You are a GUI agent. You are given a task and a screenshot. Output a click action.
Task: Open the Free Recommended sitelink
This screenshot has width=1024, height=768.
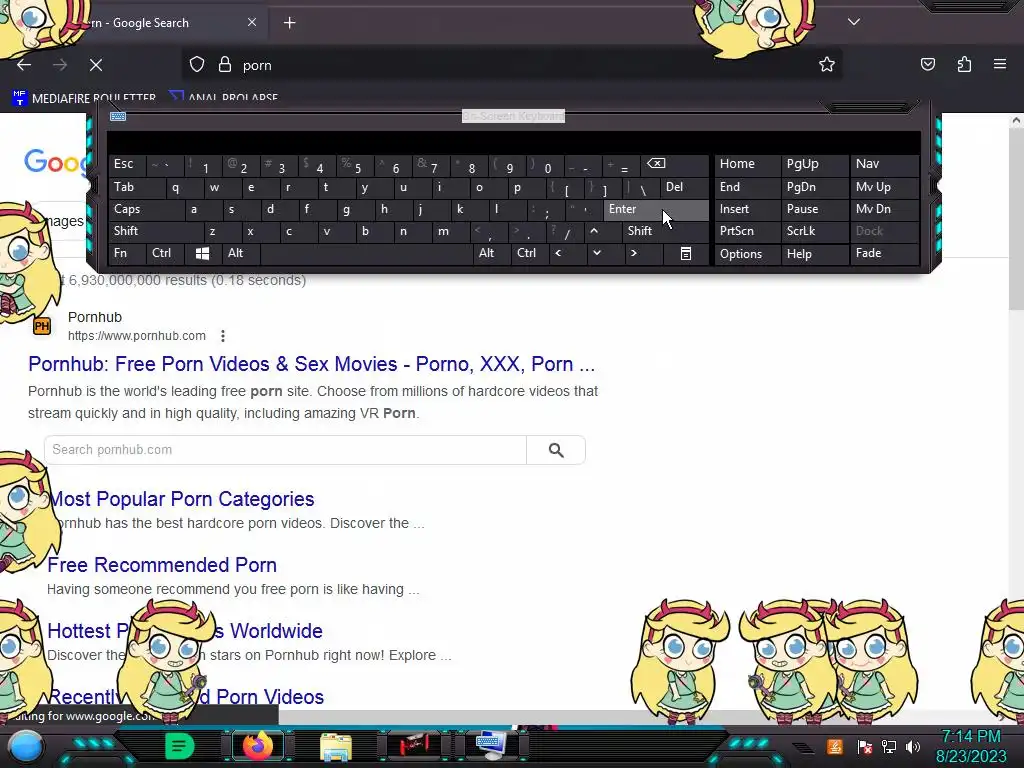(x=162, y=565)
